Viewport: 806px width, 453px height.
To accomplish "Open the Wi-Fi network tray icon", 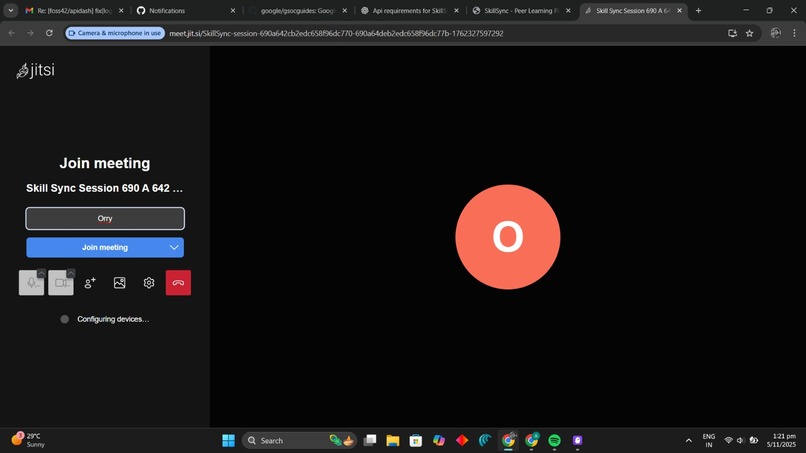I will point(728,441).
